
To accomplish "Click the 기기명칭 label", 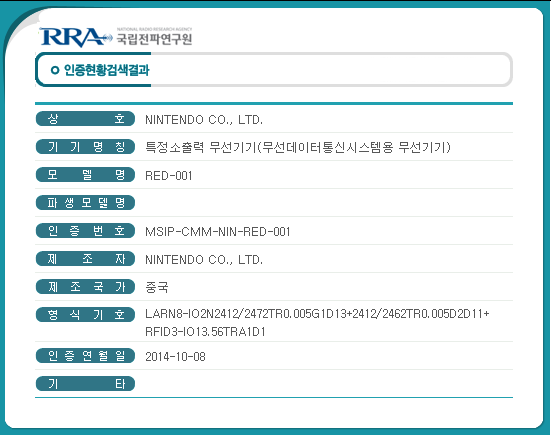I will 85,147.
